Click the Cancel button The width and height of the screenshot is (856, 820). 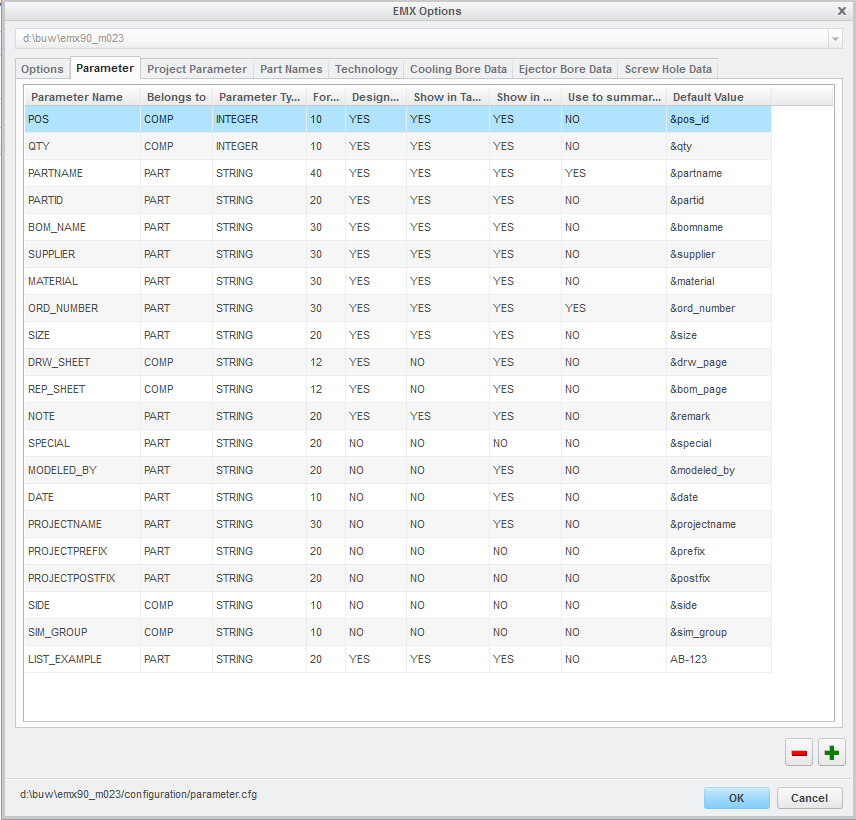(x=809, y=798)
